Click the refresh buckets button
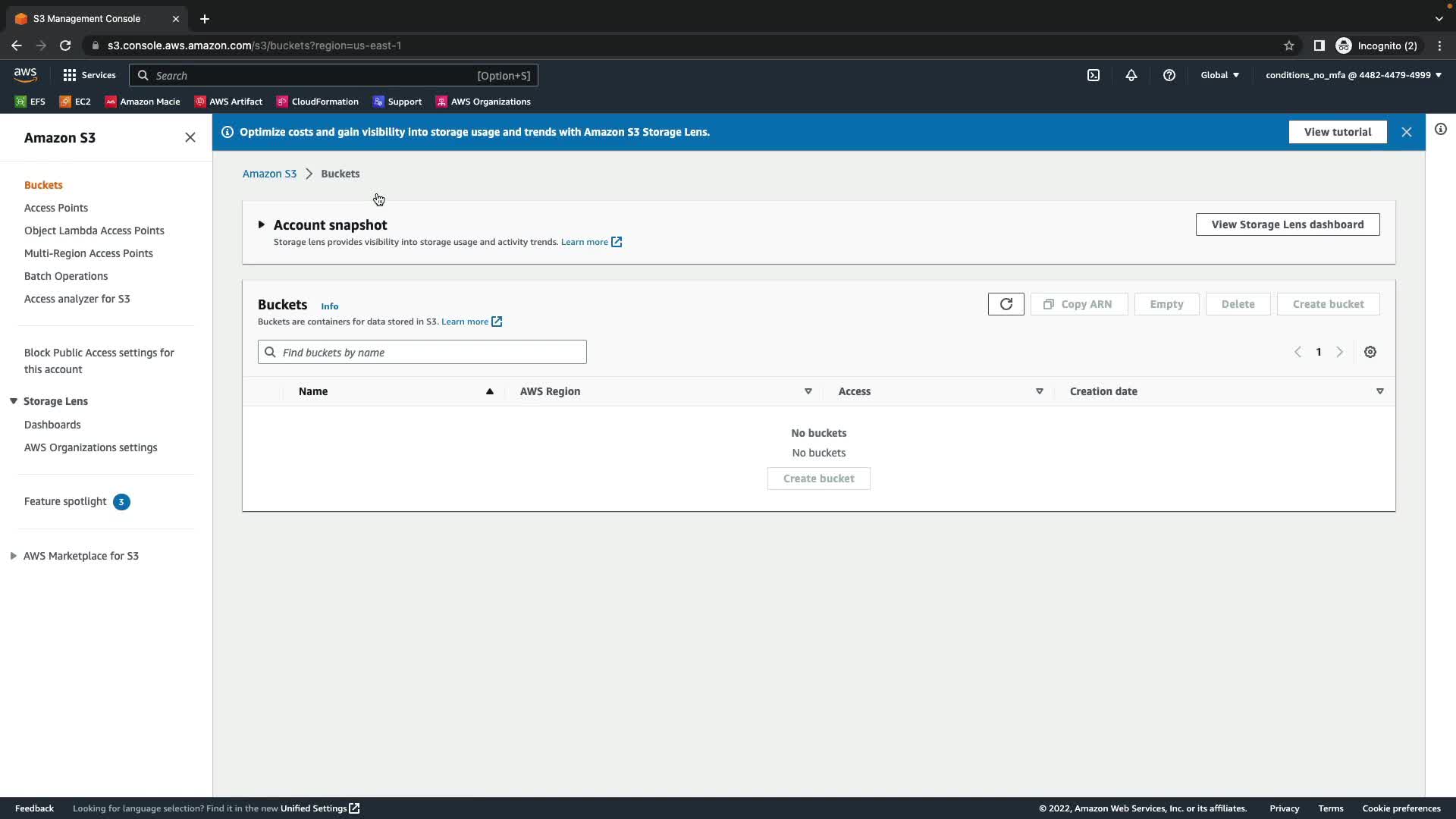The height and width of the screenshot is (819, 1456). [1006, 304]
